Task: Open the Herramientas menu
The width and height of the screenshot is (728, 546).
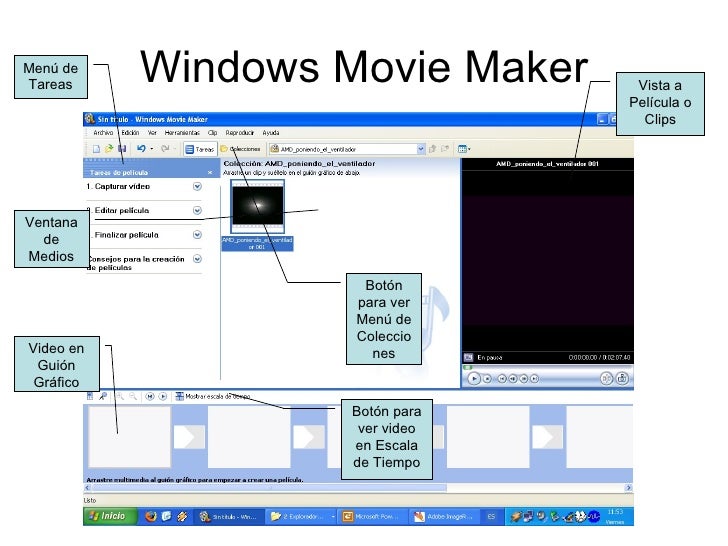Action: tap(182, 133)
